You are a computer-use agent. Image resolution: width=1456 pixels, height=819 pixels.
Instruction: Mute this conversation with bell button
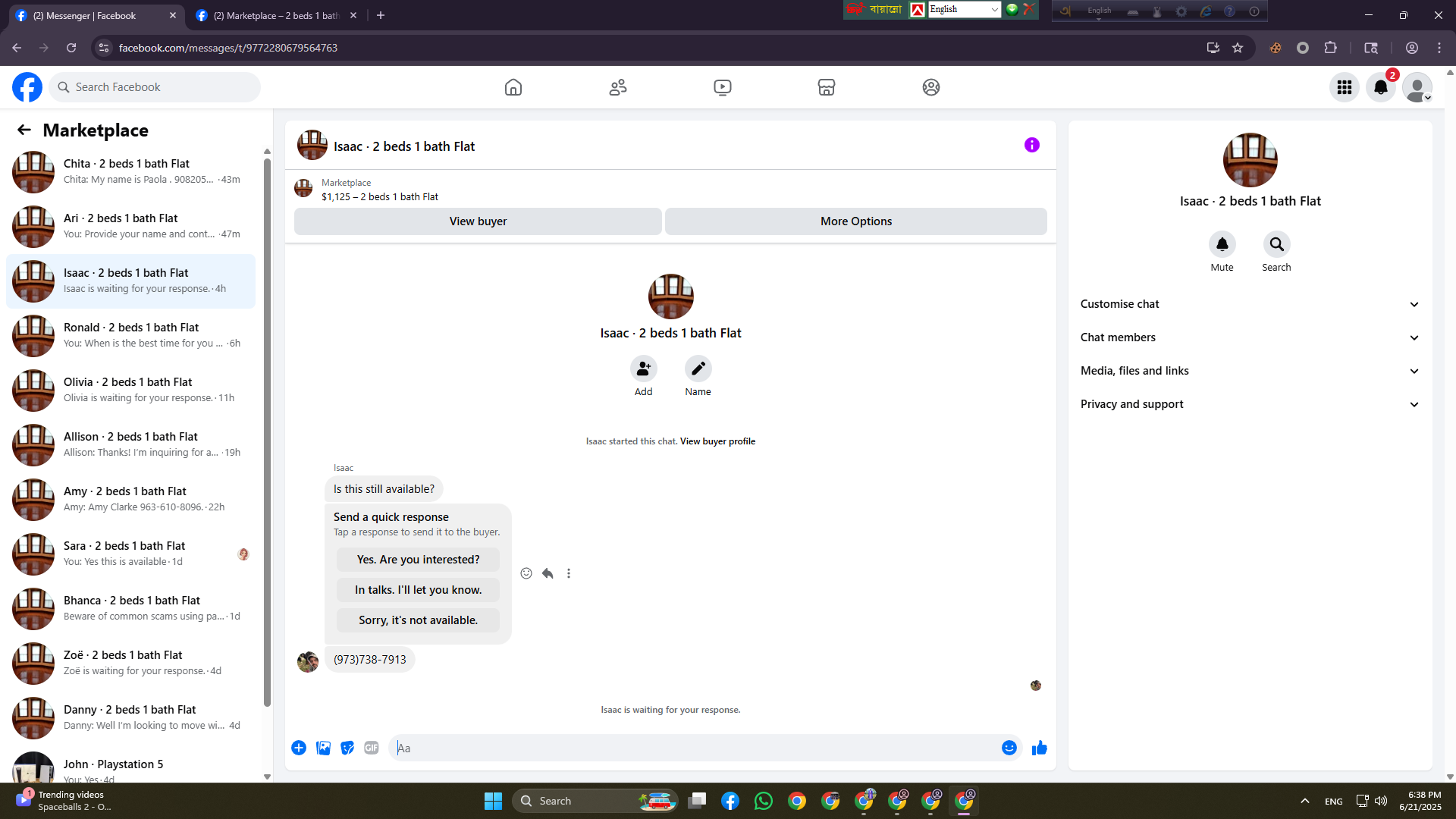click(x=1222, y=244)
